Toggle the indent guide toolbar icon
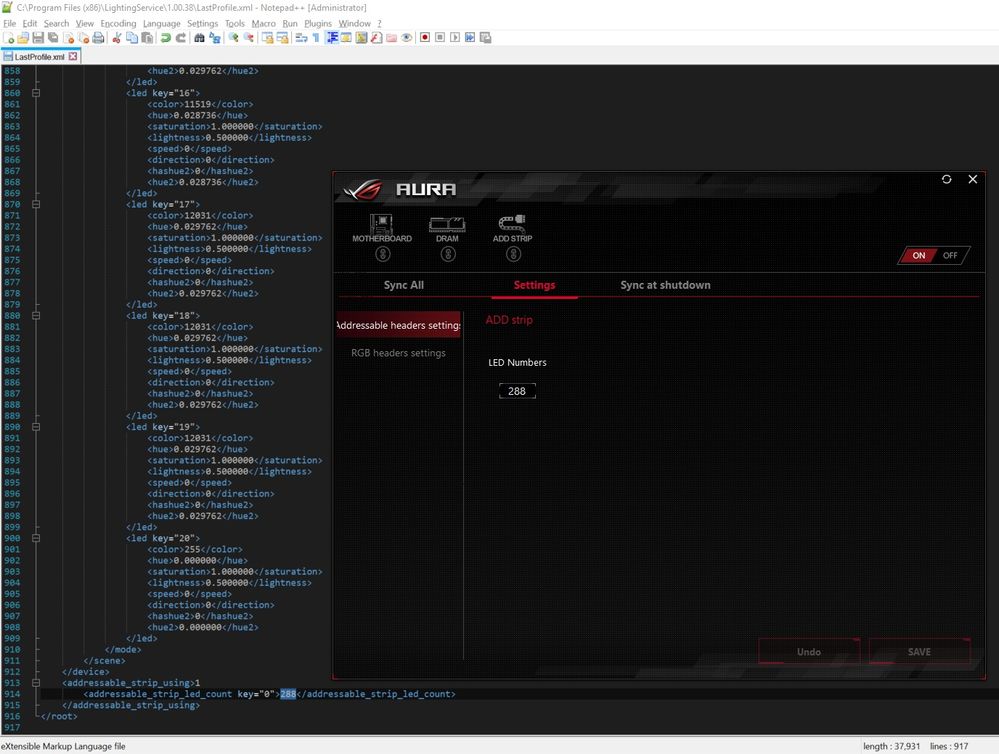 pyautogui.click(x=332, y=38)
